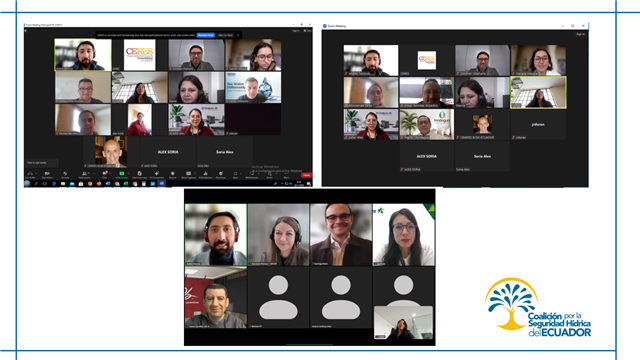640x360 pixels.
Task: Select the highlighted yellow-bordered tile in right window
Action: click(538, 92)
